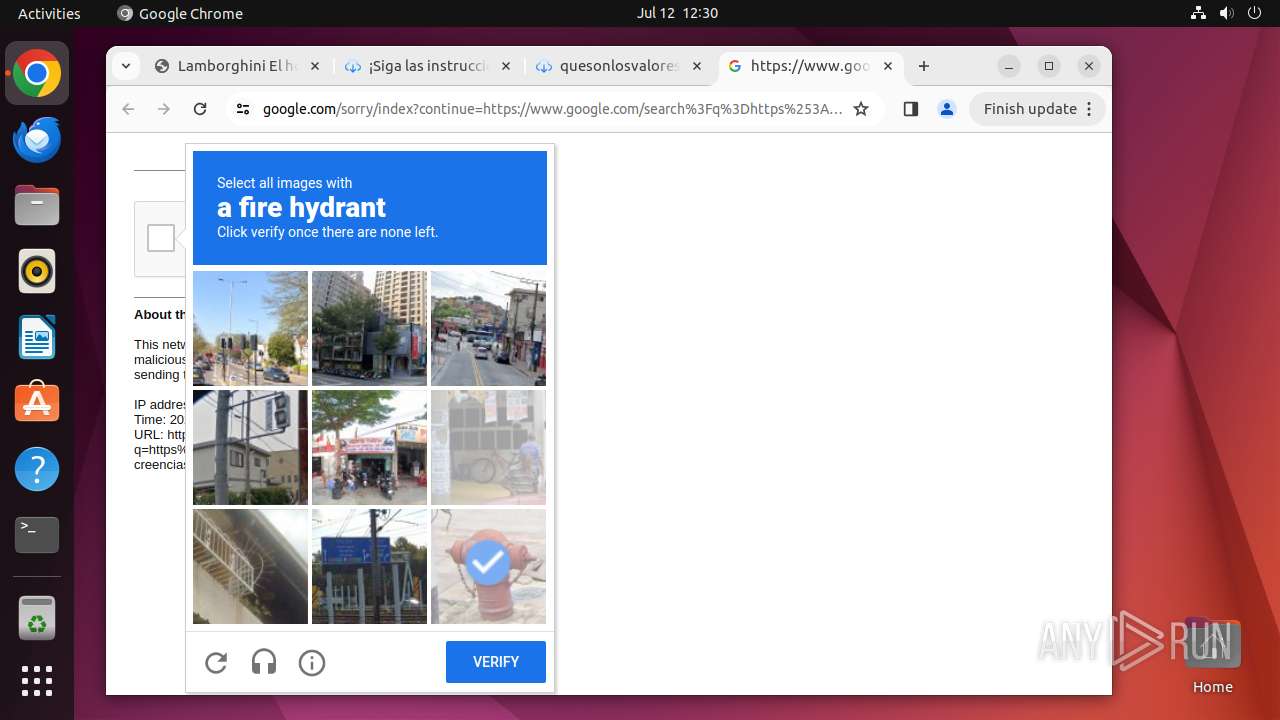Click the VERIFY button

click(x=496, y=662)
